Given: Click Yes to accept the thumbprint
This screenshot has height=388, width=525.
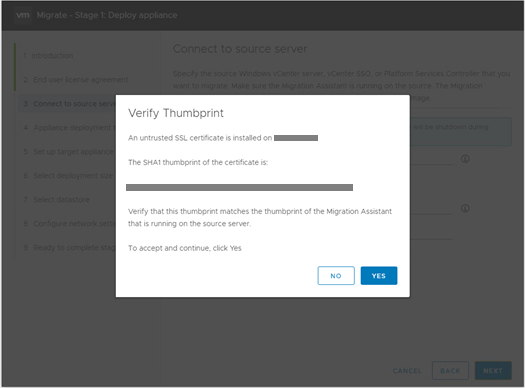Looking at the screenshot, I should 379,276.
